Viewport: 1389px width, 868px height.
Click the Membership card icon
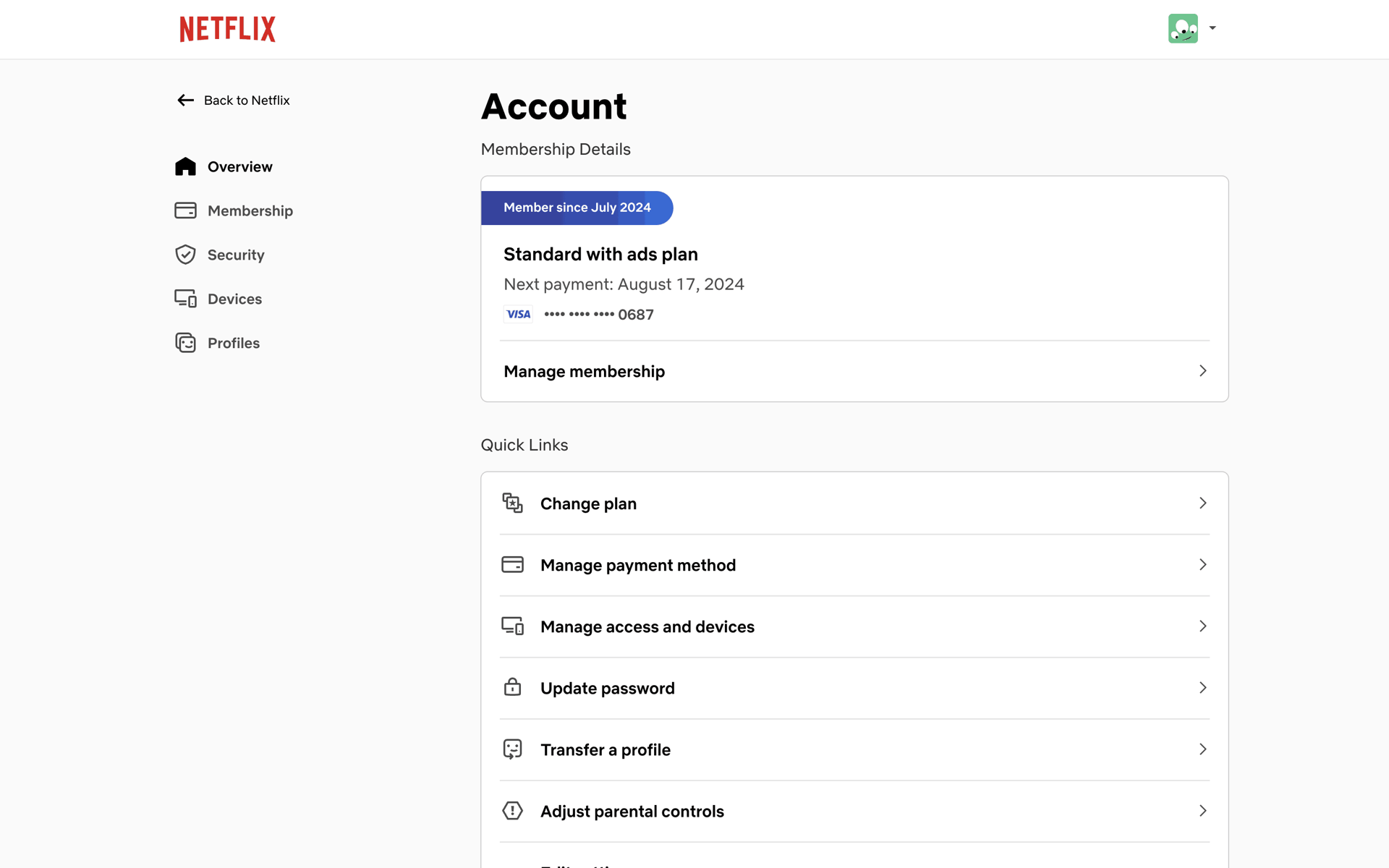185,210
